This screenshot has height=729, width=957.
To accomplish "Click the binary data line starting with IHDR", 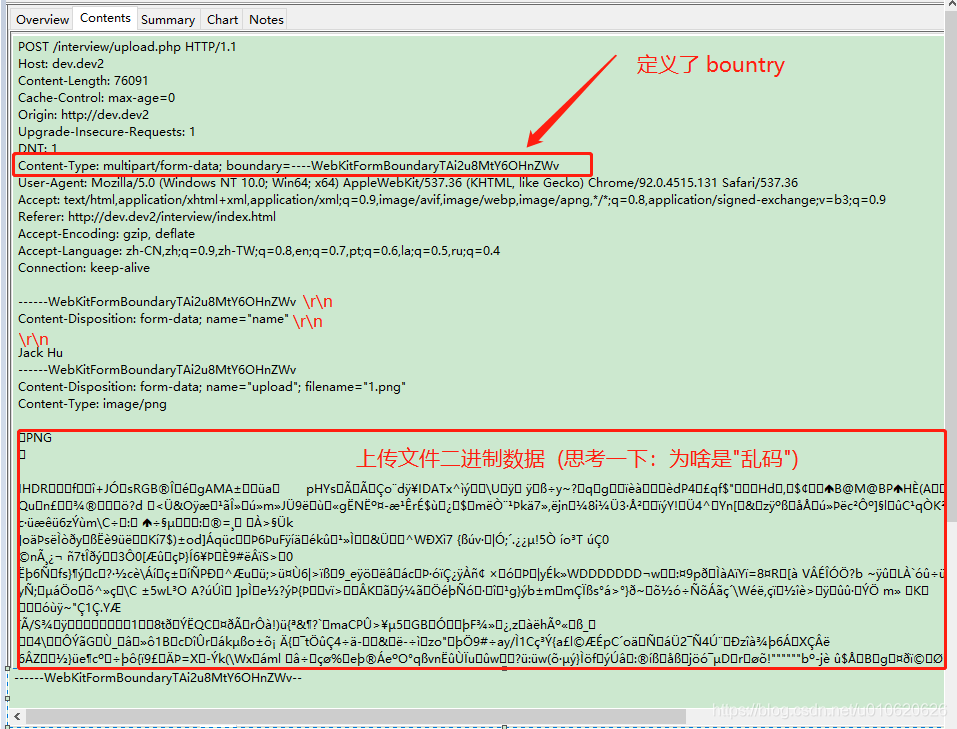I will click(482, 488).
